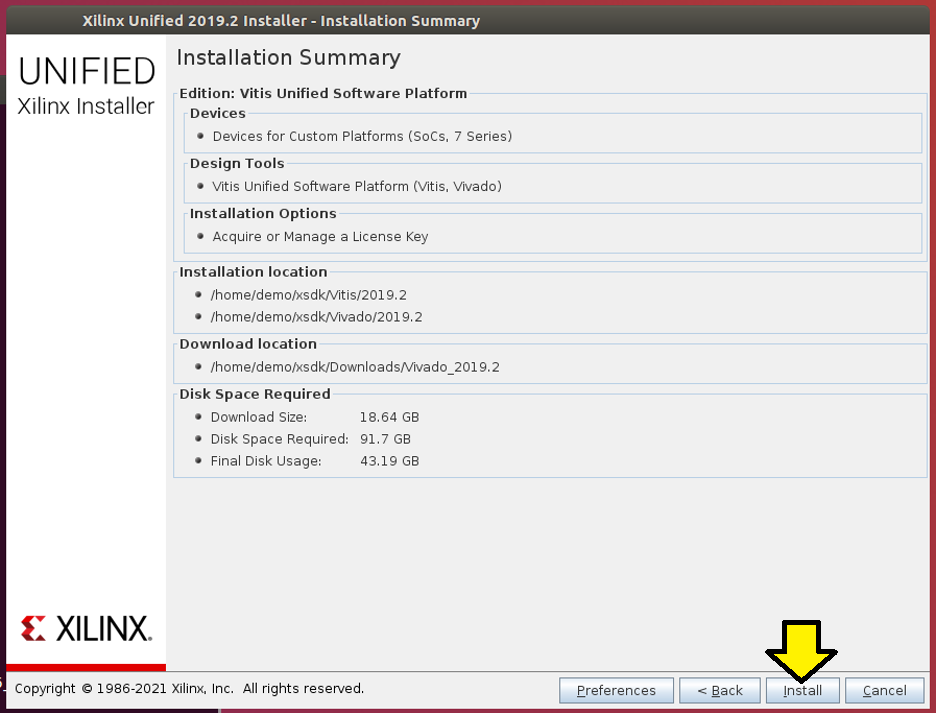Click the Installation Summary heading
937x713 pixels.
point(289,58)
